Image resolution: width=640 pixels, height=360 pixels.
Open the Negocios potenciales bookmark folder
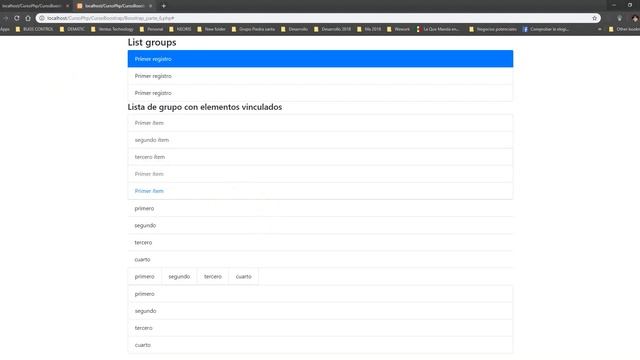coord(493,29)
